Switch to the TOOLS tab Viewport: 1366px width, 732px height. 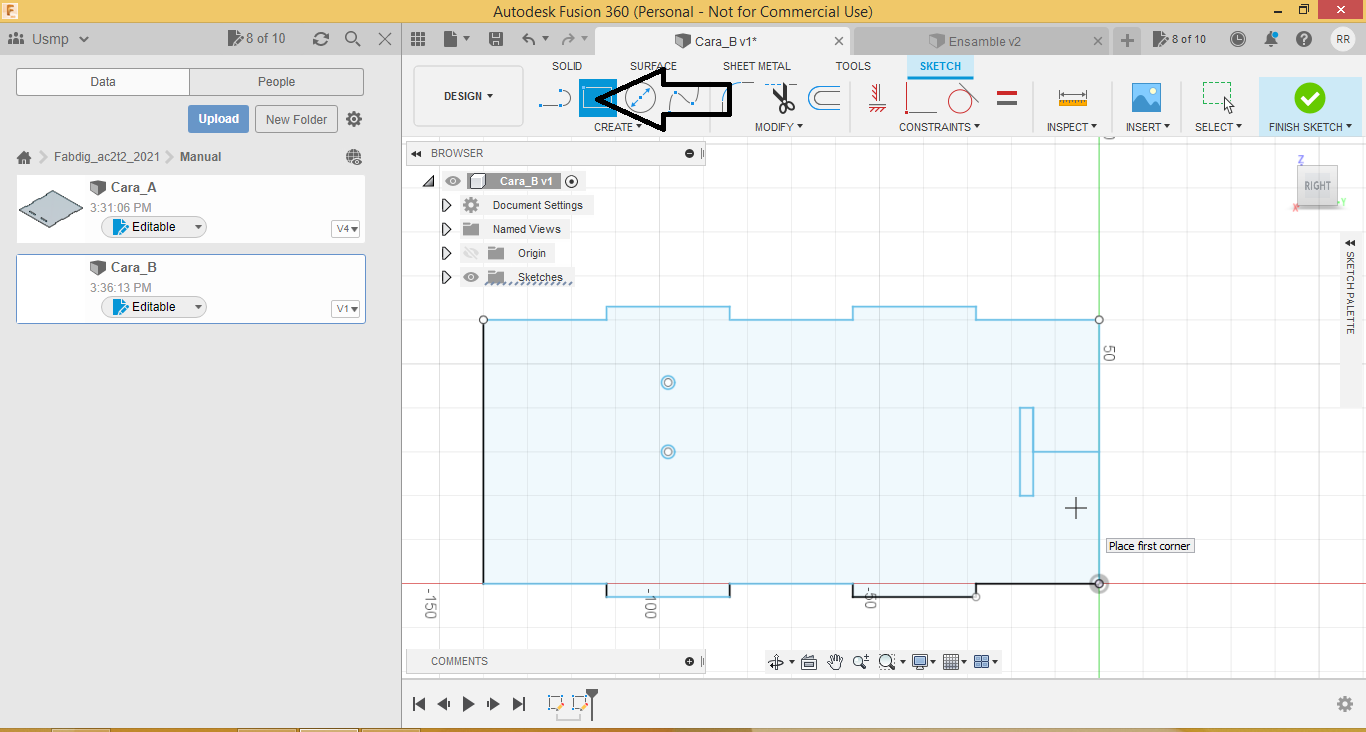(853, 66)
